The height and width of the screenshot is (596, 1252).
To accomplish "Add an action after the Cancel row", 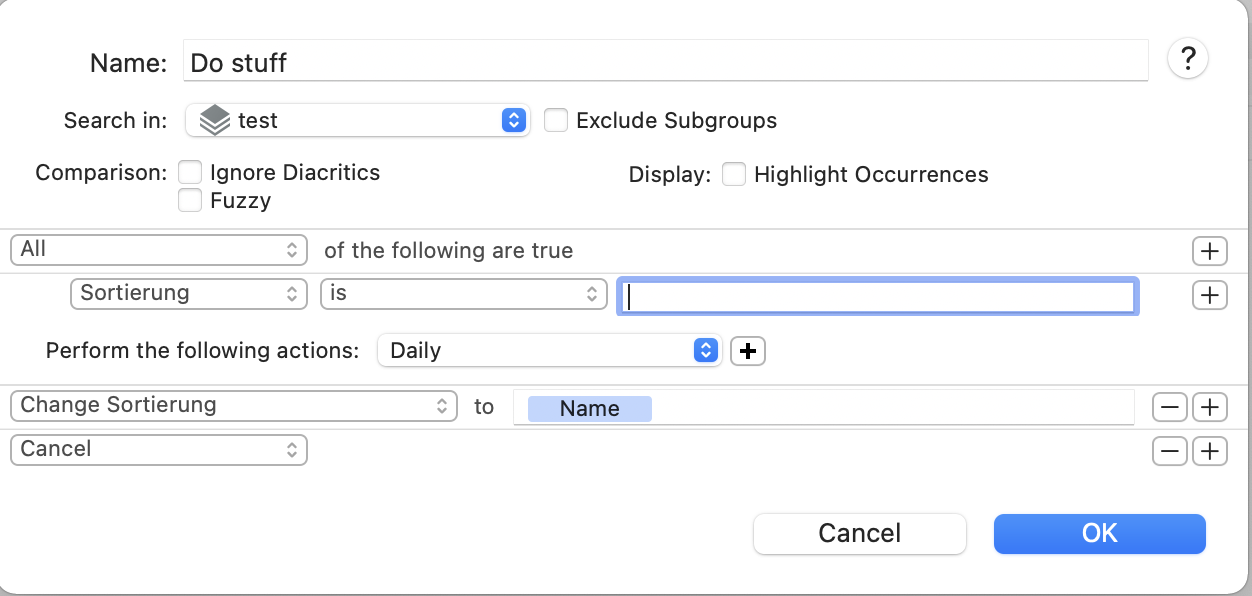I will 1210,452.
